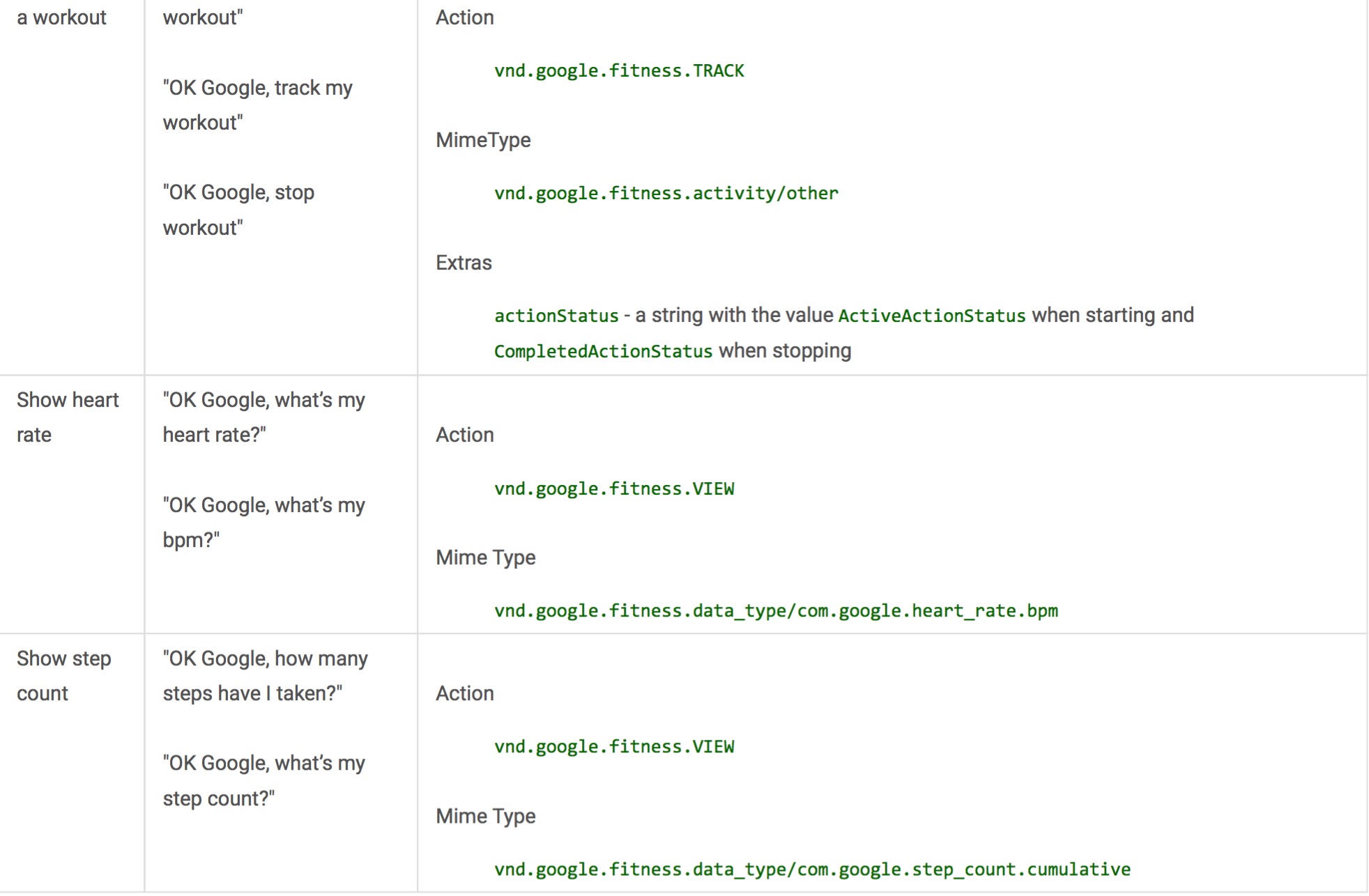Click the Action label in step count row
Image resolution: width=1369 pixels, height=896 pixels.
[x=465, y=693]
